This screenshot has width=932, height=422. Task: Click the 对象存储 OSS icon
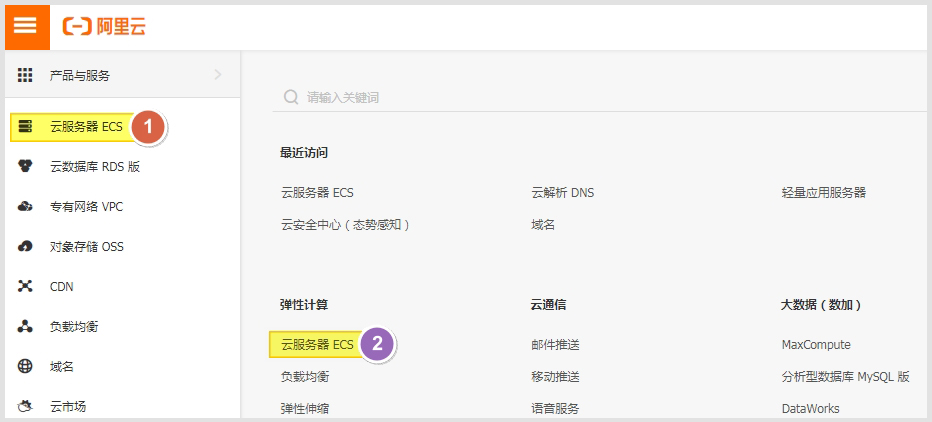coord(25,246)
